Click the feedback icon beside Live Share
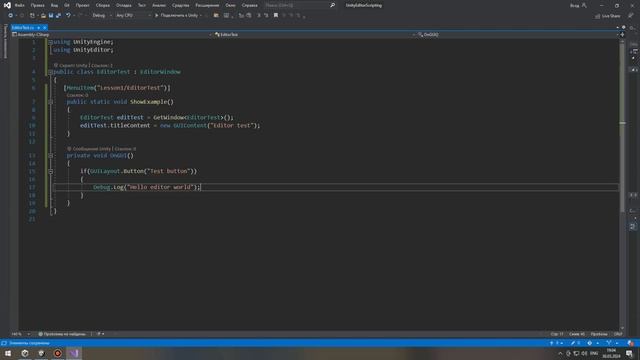Screen dimensions: 640x360 point(631,16)
